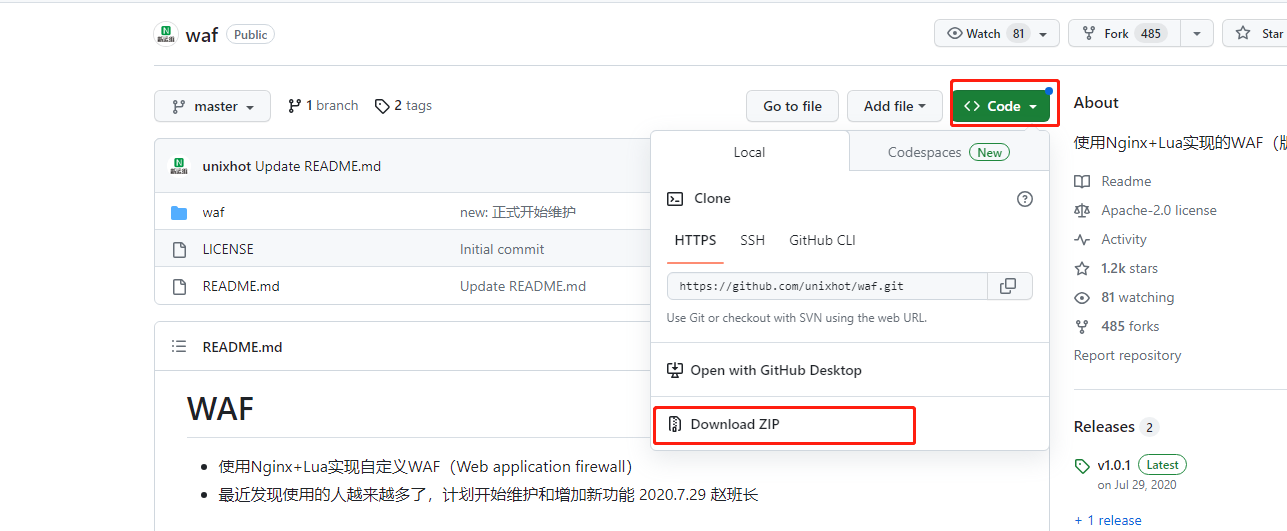1287x531 pixels.
Task: Switch to the Codespaces tab
Action: click(948, 152)
